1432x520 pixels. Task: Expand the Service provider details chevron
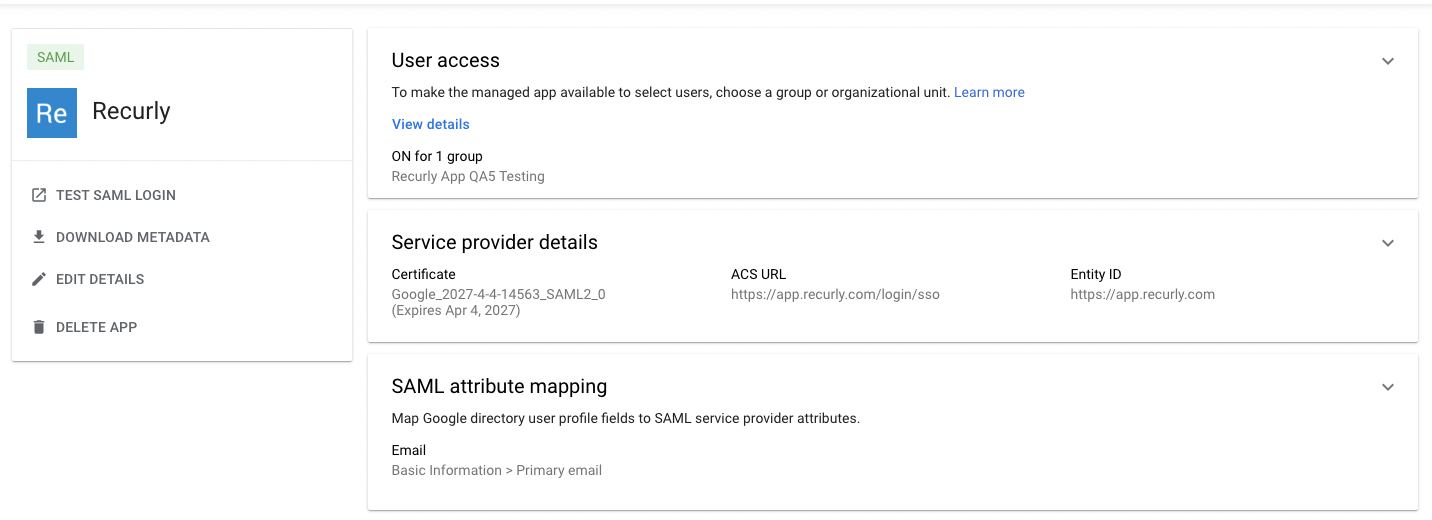point(1388,243)
